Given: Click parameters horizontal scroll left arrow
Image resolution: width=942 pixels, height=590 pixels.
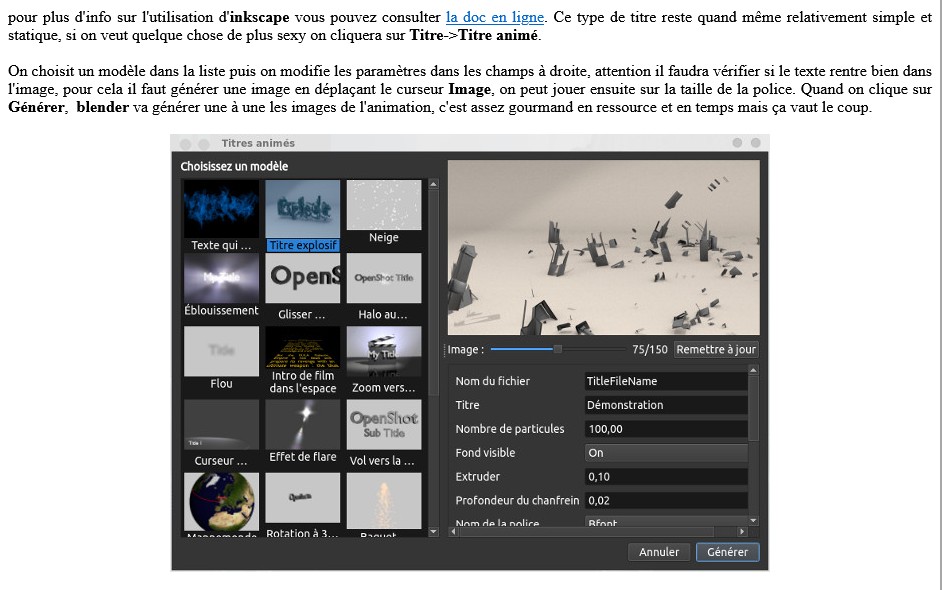Looking at the screenshot, I should tap(454, 532).
